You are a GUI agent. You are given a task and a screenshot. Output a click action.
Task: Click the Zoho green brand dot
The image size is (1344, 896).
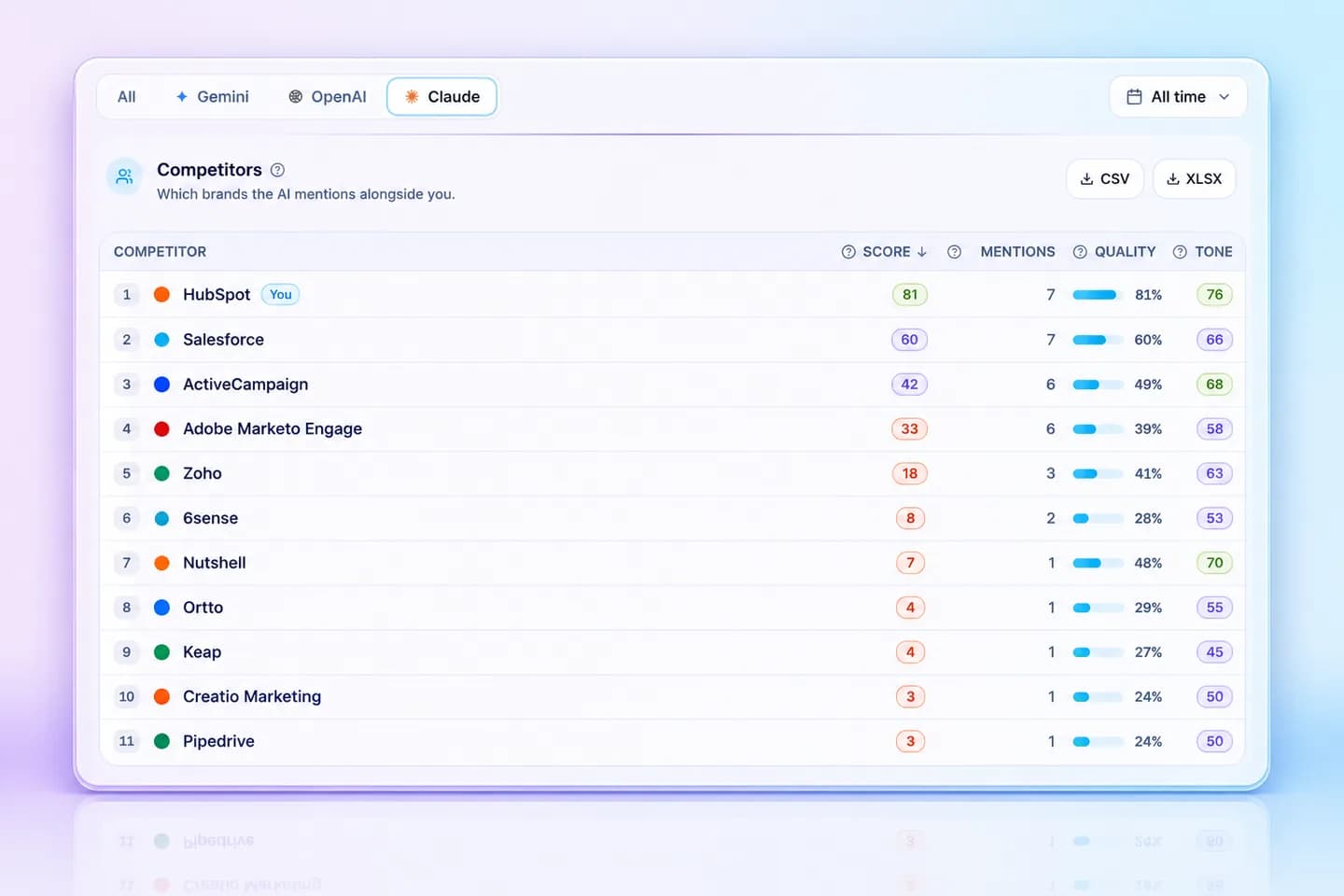[161, 473]
